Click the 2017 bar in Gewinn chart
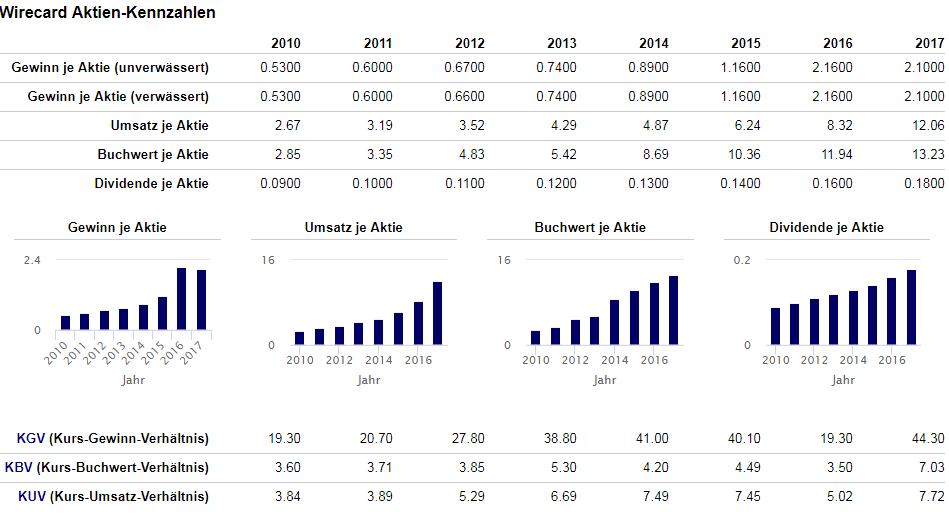 pyautogui.click(x=202, y=300)
